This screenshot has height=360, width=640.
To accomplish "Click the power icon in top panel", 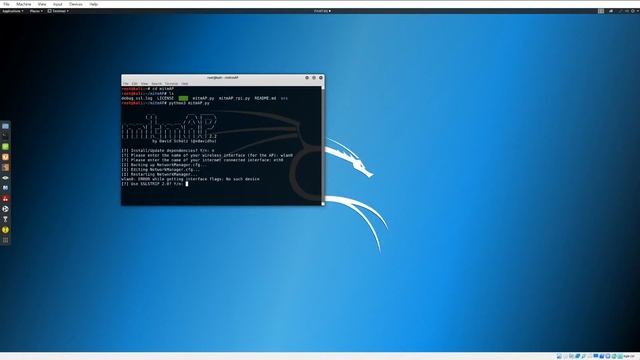I will [633, 11].
